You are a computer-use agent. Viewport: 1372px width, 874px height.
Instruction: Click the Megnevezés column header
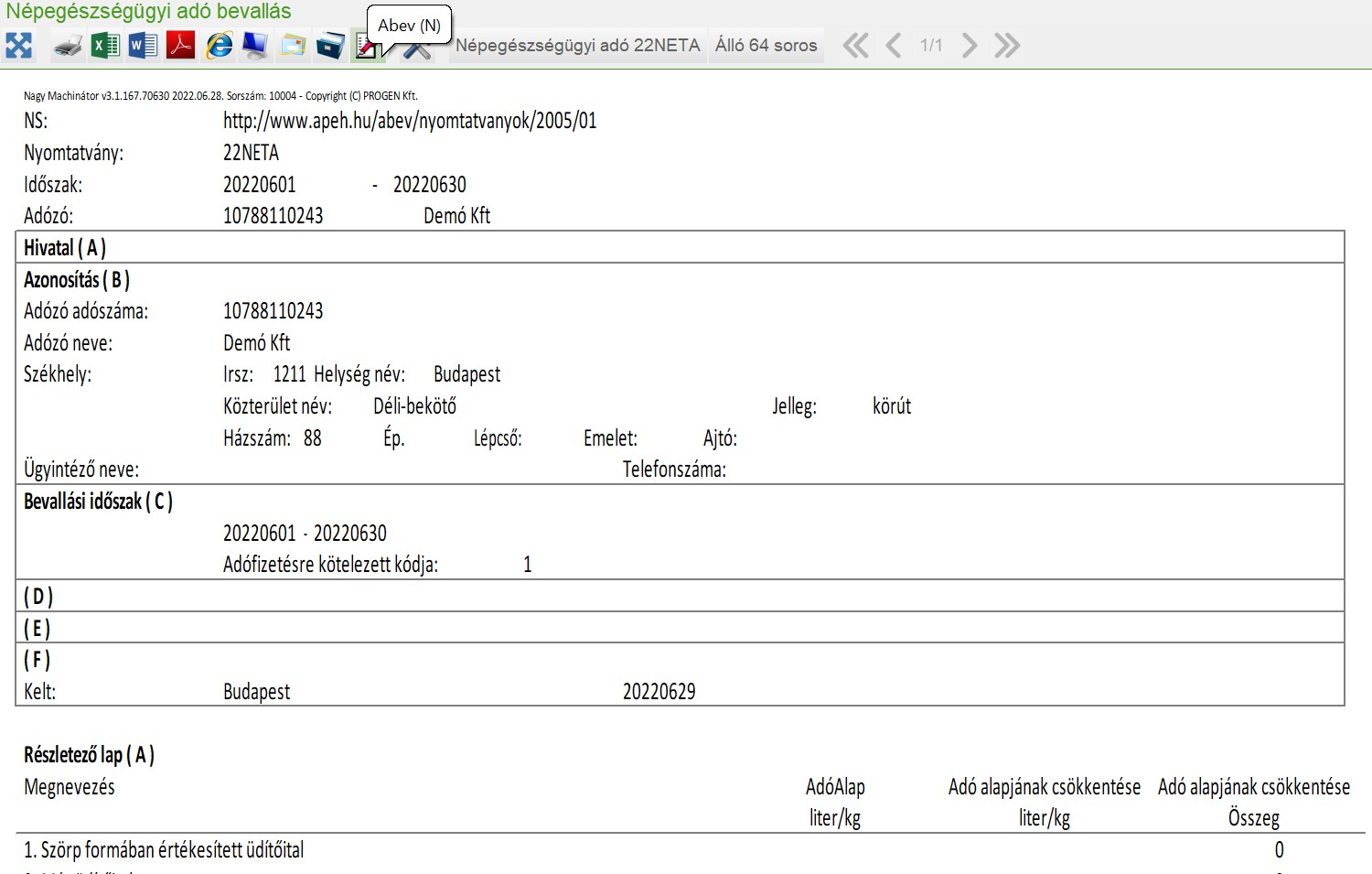pos(70,787)
